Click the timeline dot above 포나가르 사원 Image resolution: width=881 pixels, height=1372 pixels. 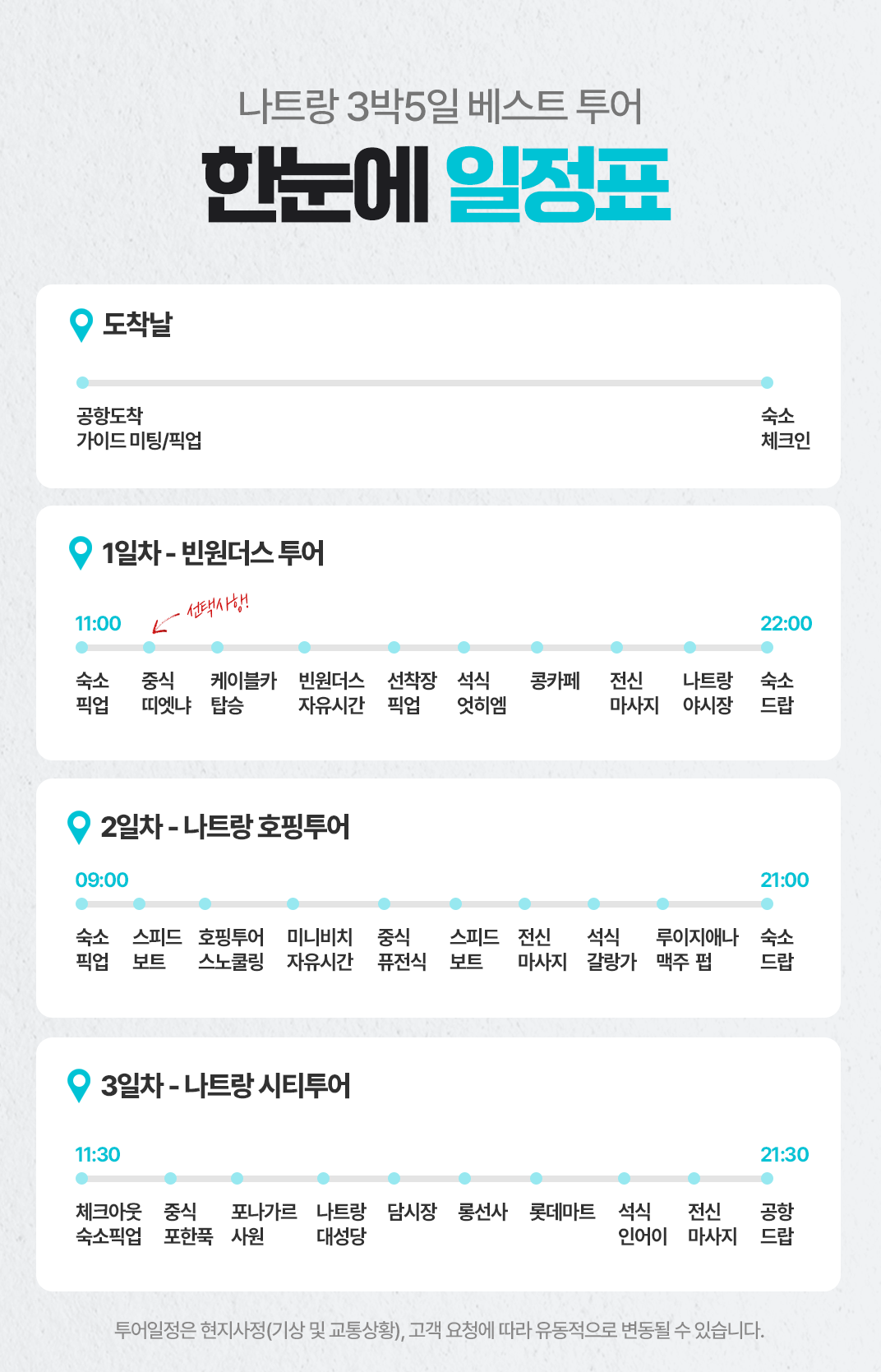(237, 1179)
